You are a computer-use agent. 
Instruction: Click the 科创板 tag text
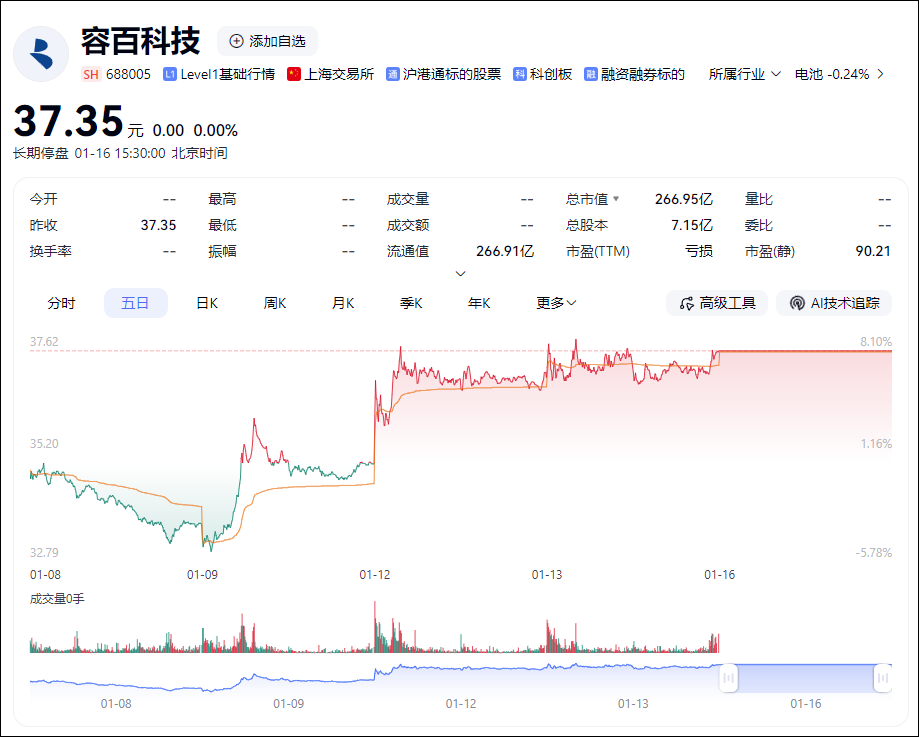[550, 74]
